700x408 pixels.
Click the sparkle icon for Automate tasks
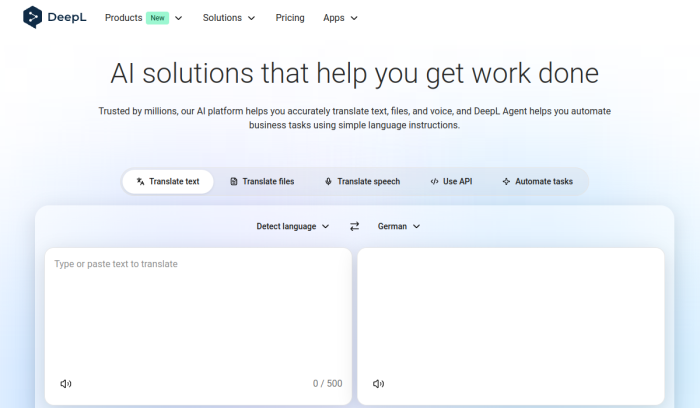pyautogui.click(x=506, y=182)
